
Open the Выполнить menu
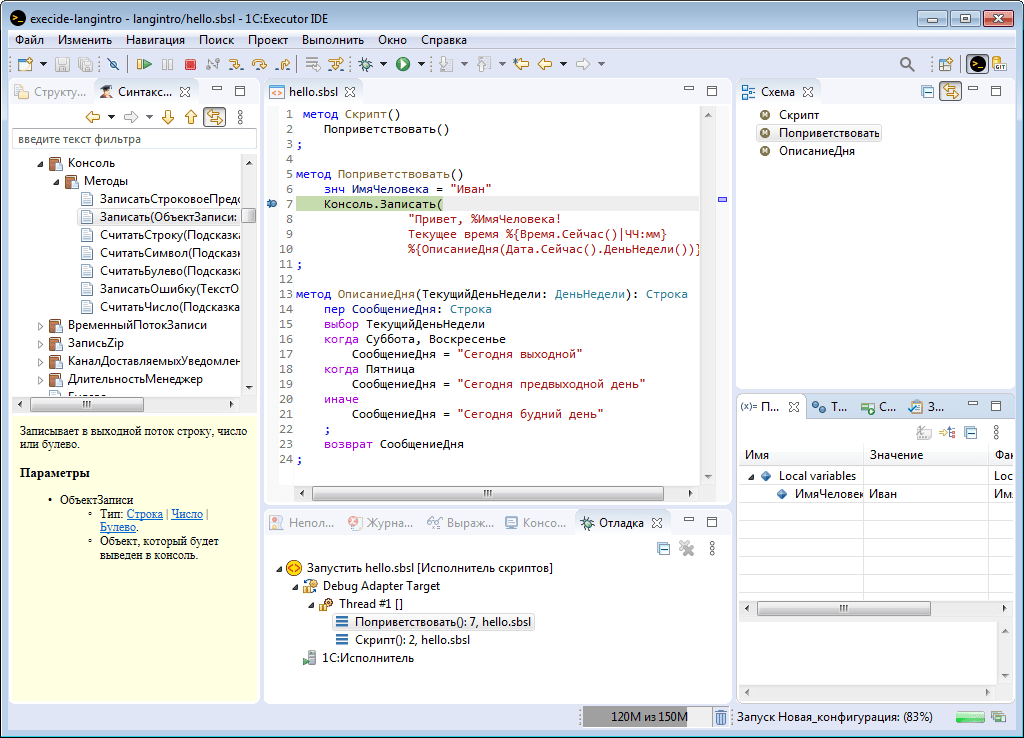(332, 40)
